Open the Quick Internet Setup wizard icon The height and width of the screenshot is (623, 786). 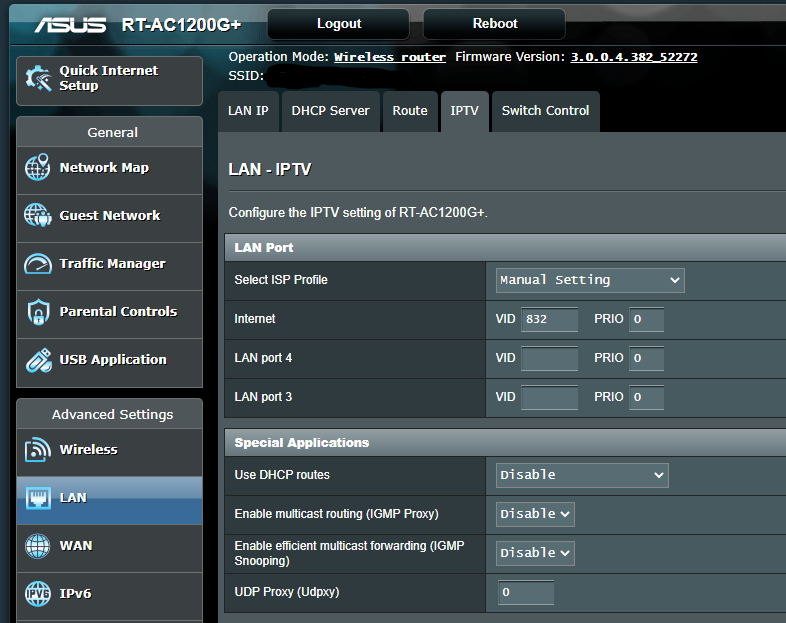pos(39,79)
